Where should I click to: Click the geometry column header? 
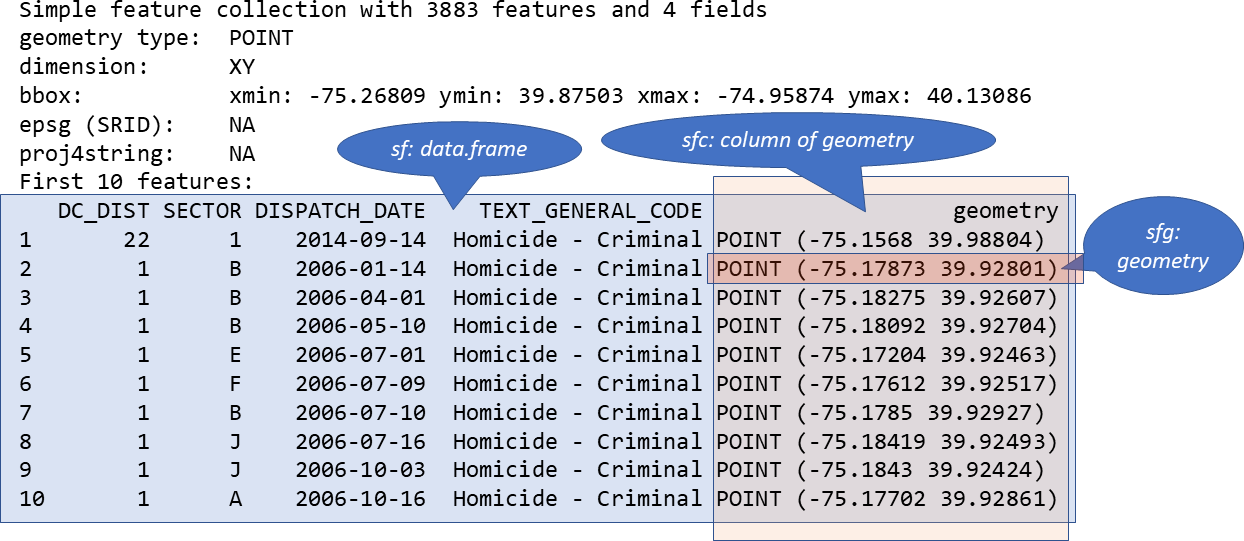(x=1004, y=211)
